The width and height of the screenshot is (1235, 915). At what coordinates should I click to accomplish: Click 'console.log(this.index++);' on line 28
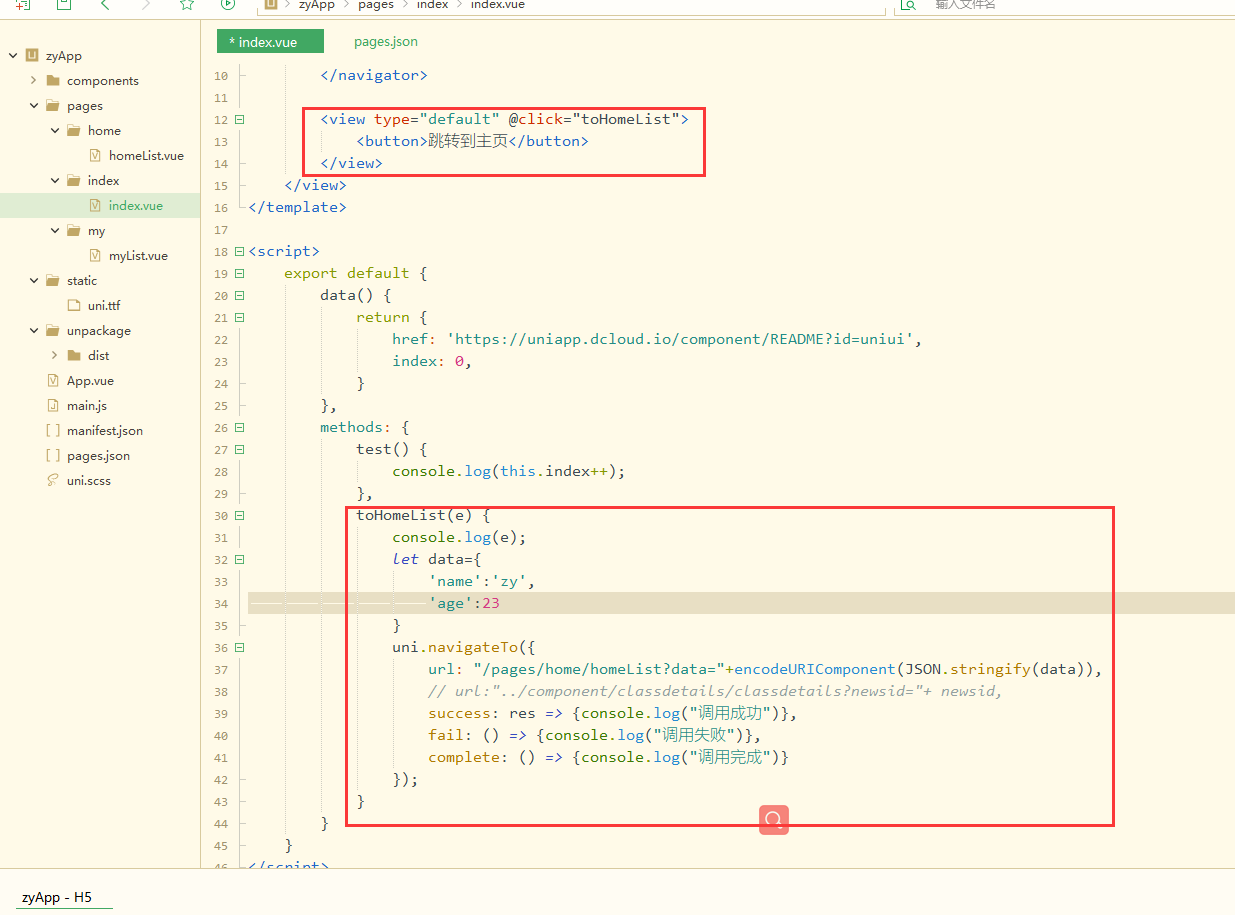click(508, 472)
